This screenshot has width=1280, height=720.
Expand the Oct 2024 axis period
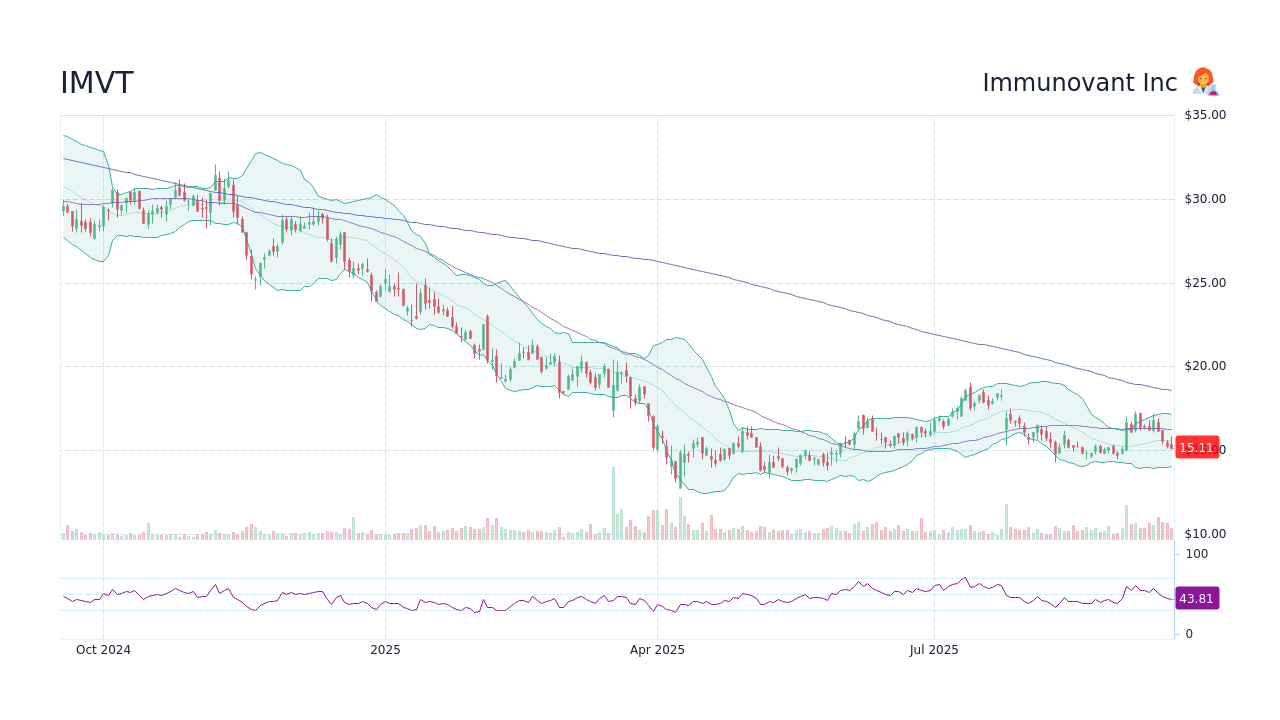(104, 650)
